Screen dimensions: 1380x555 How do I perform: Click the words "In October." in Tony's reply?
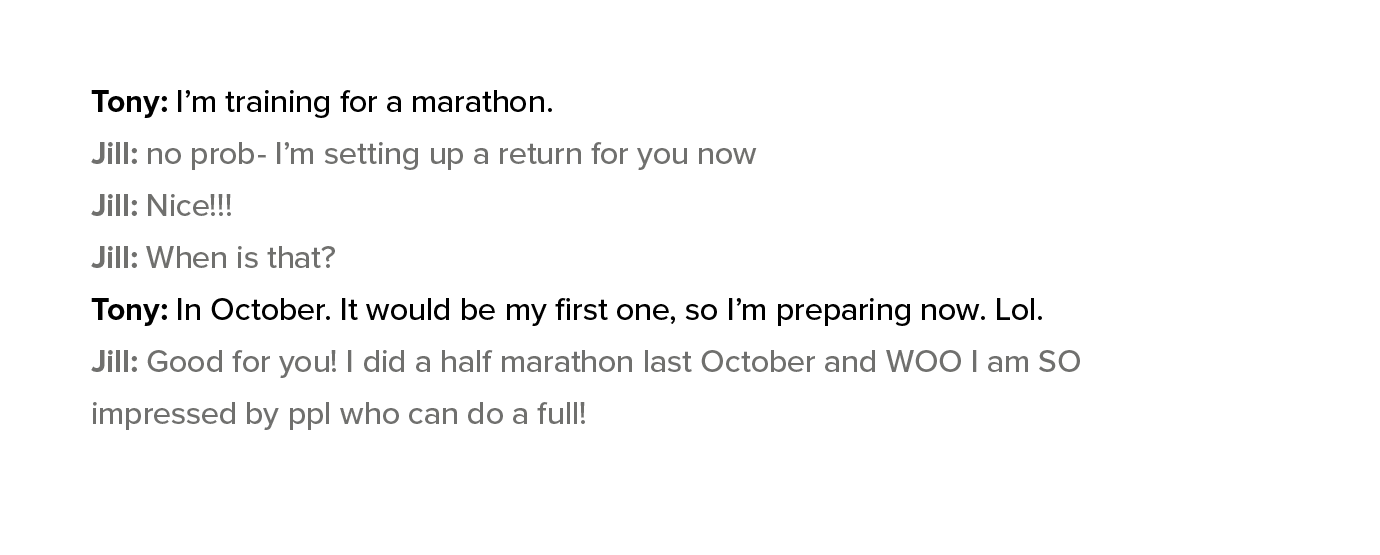253,311
